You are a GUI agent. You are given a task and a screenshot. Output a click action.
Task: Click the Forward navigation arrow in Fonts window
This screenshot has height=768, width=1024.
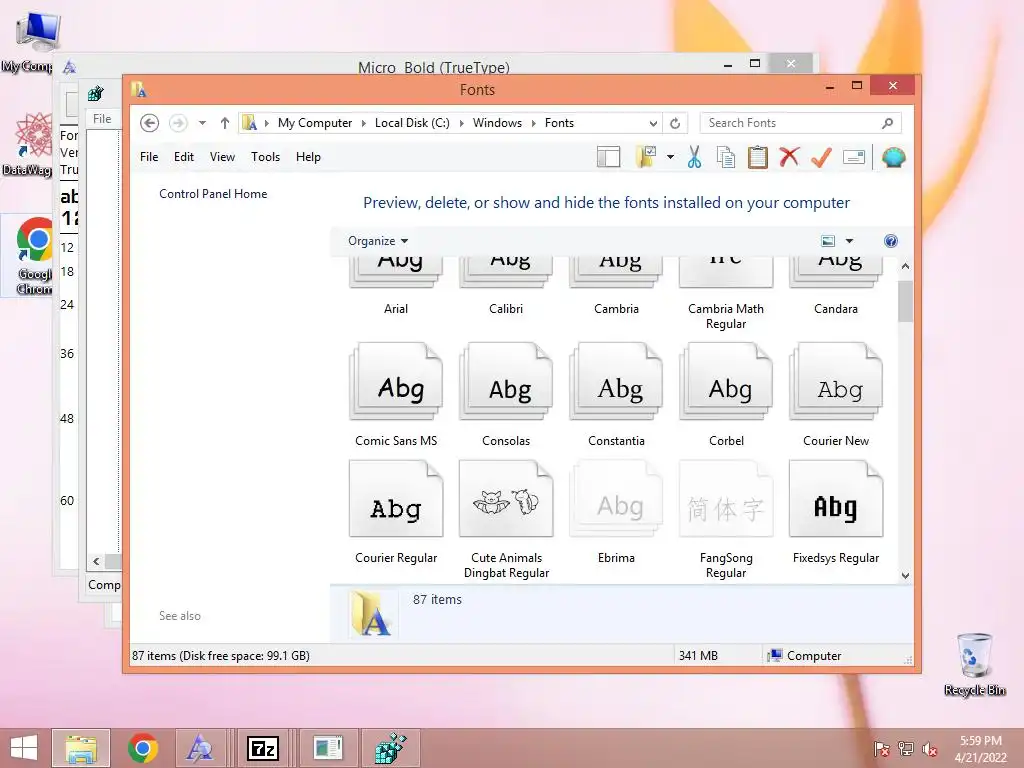pyautogui.click(x=178, y=123)
